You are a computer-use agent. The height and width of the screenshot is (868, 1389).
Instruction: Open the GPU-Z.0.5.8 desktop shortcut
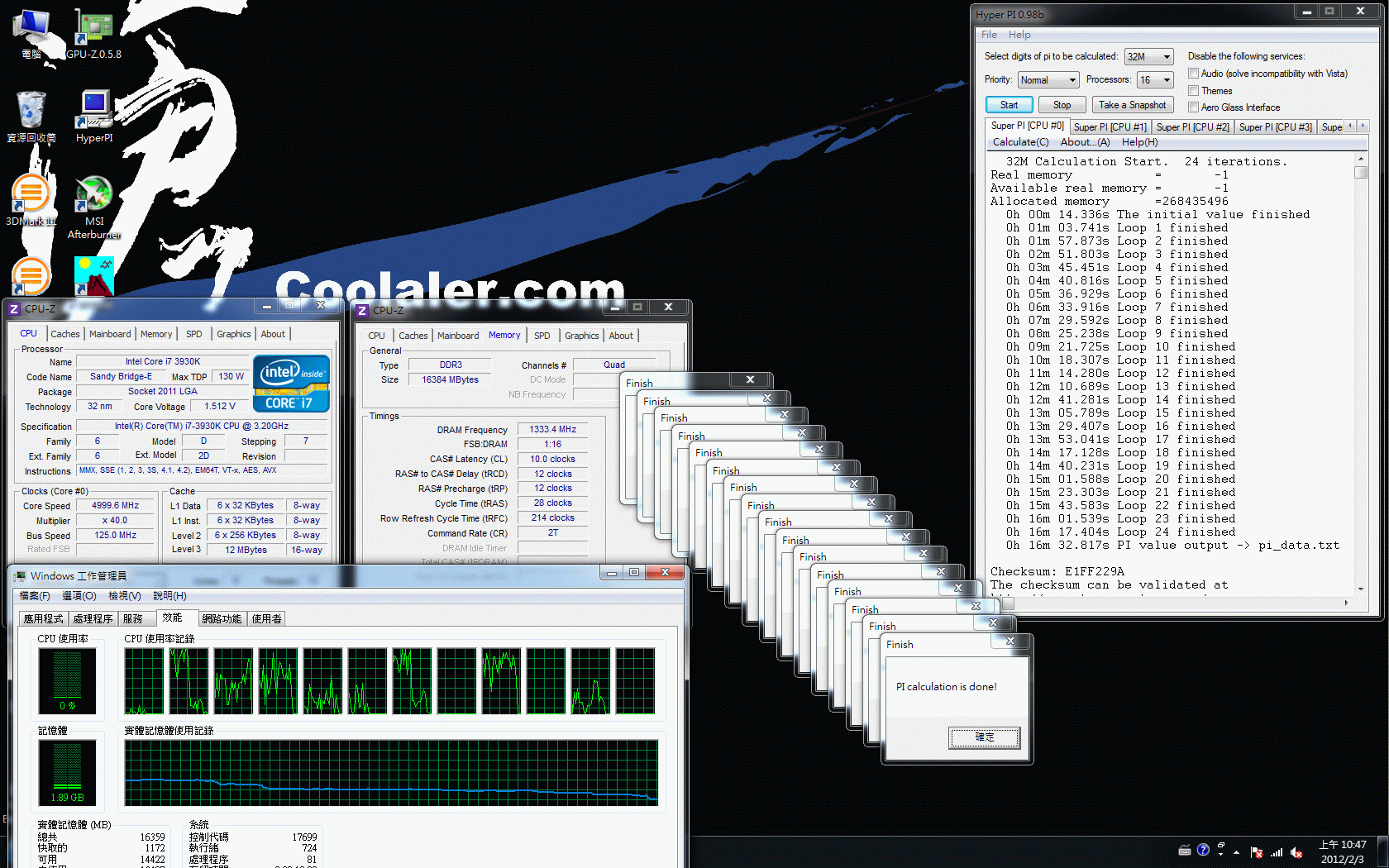coord(93,33)
